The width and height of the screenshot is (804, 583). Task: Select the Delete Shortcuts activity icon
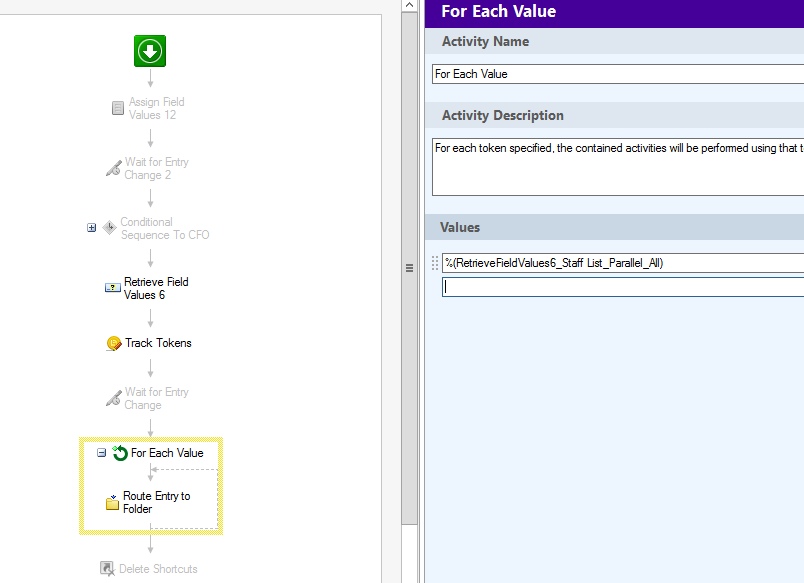click(x=107, y=569)
